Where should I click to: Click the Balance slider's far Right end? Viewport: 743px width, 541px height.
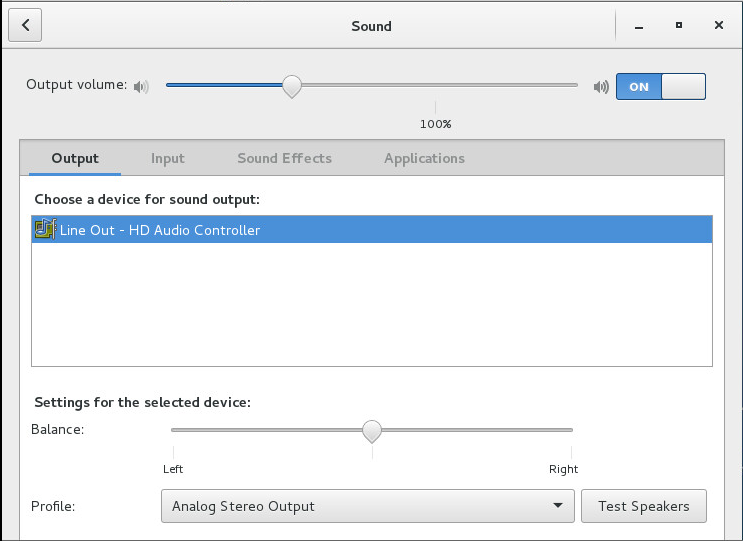click(571, 430)
